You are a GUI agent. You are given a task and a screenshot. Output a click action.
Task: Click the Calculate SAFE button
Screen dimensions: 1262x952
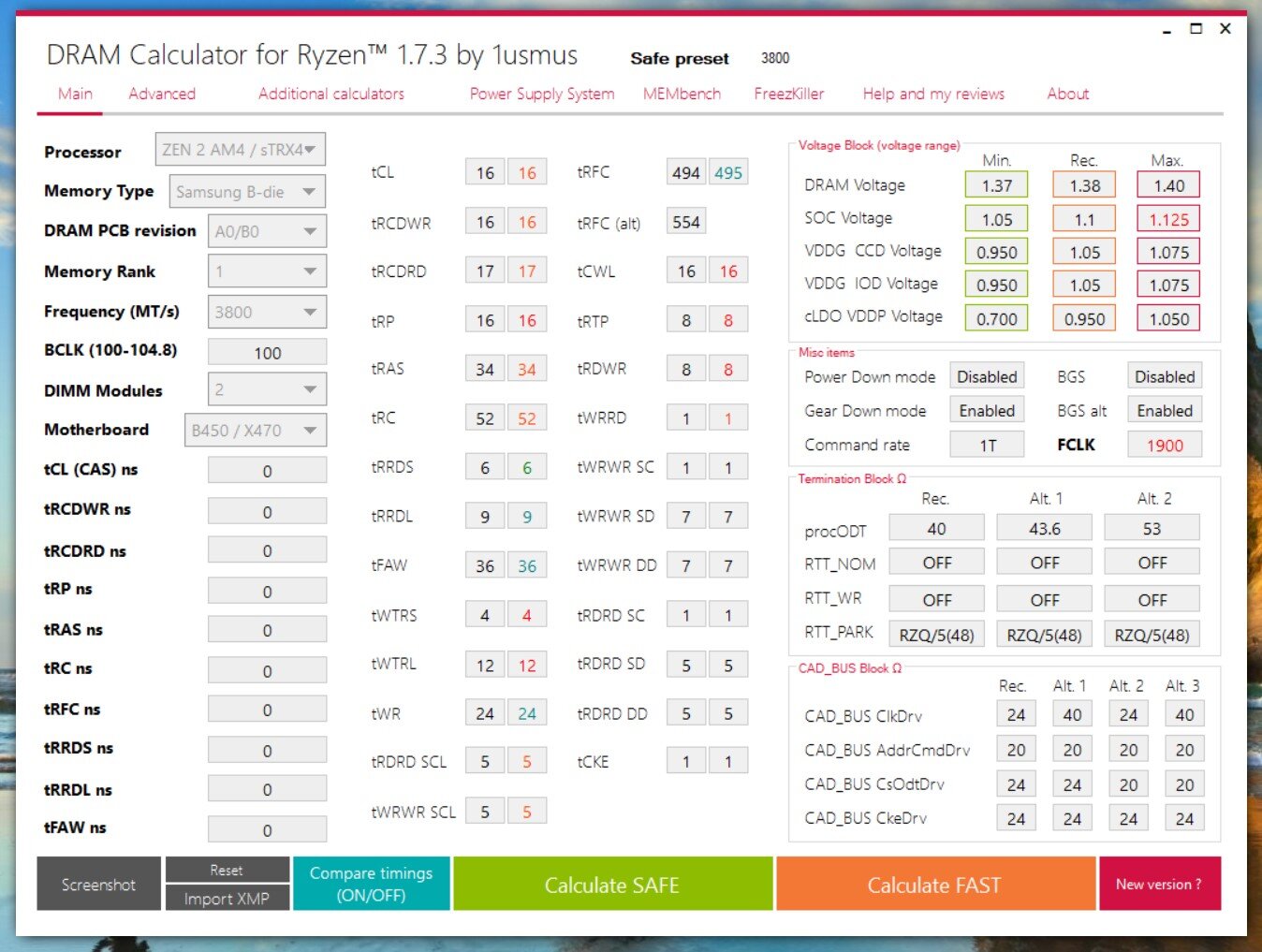tap(612, 884)
